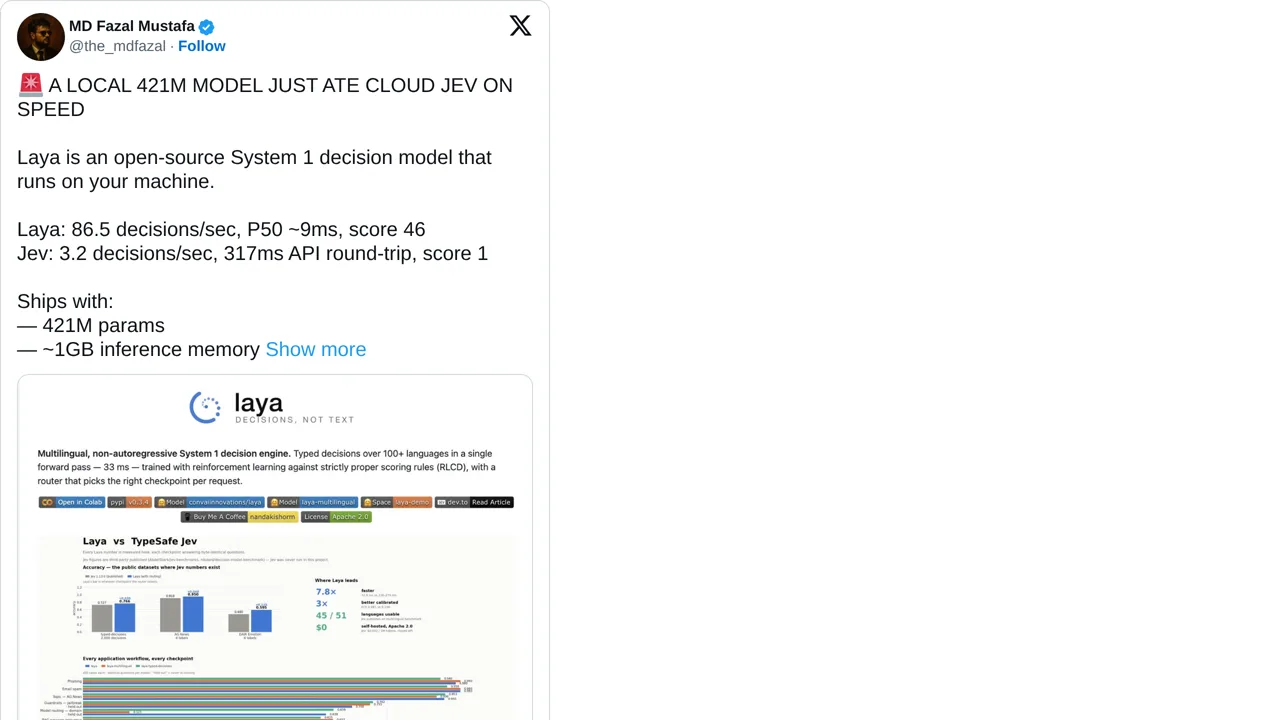Viewport: 1280px width, 720px height.
Task: Click the Open in Colab badge
Action: coord(72,502)
